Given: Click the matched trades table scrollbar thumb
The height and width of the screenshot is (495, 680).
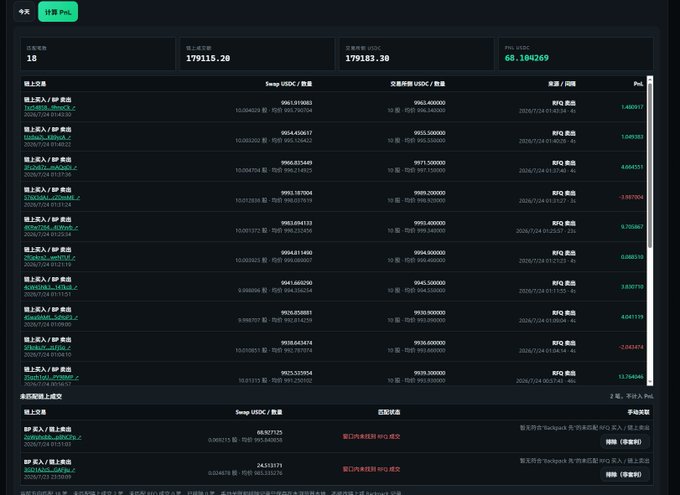Looking at the screenshot, I should 650,165.
